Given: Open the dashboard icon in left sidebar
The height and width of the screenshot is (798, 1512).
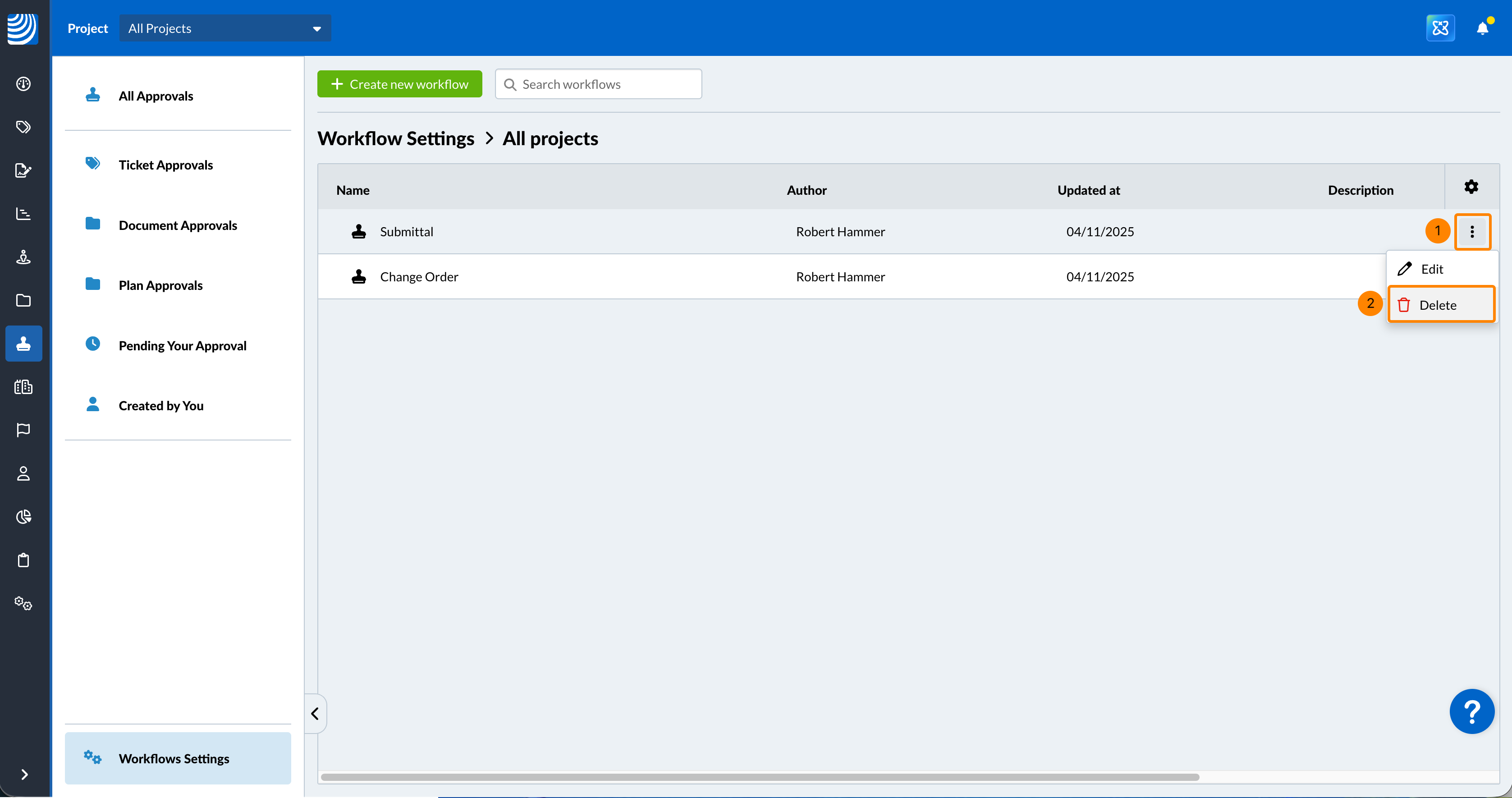Looking at the screenshot, I should coord(23,84).
